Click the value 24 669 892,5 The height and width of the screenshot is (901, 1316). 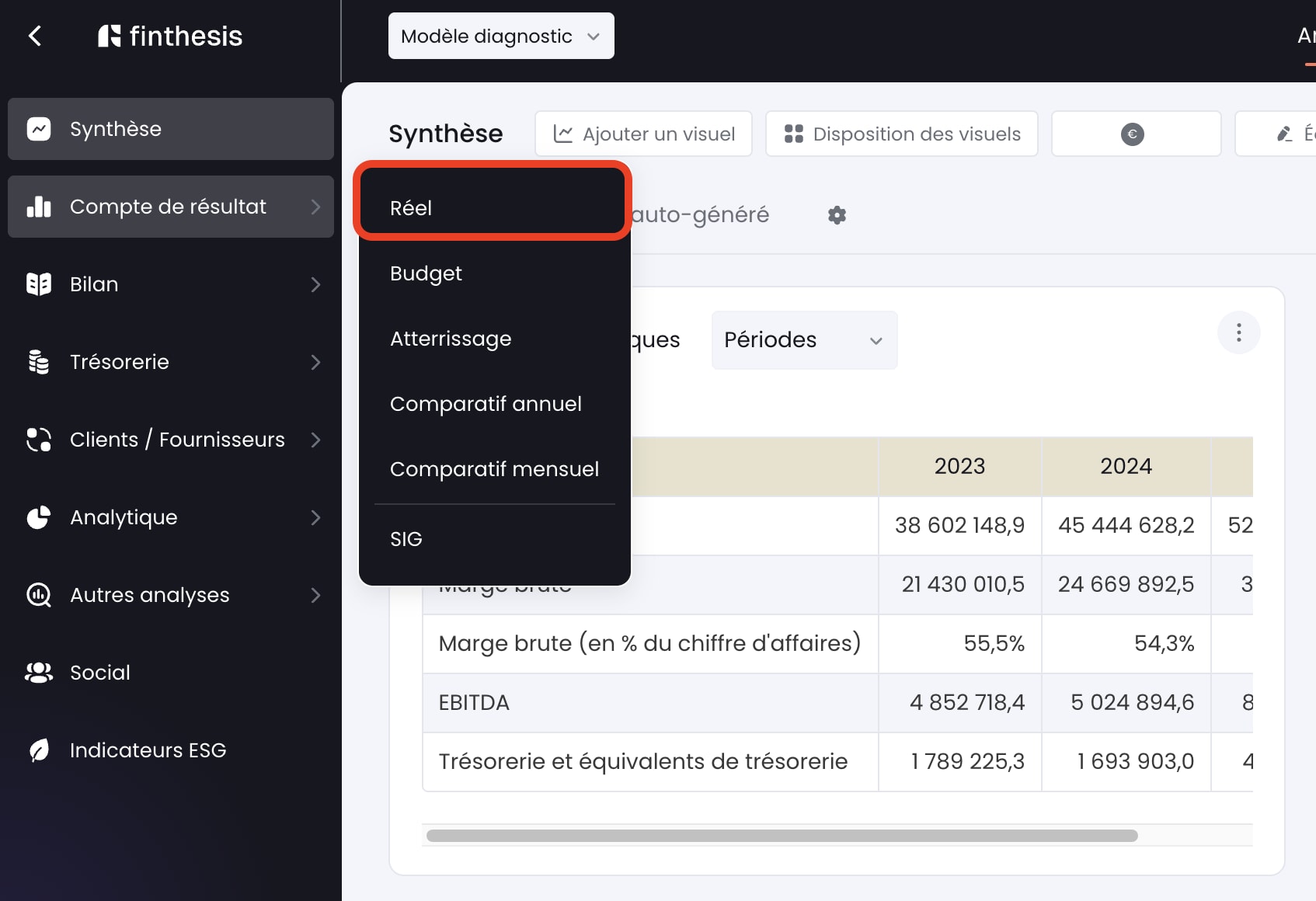[x=1126, y=584]
